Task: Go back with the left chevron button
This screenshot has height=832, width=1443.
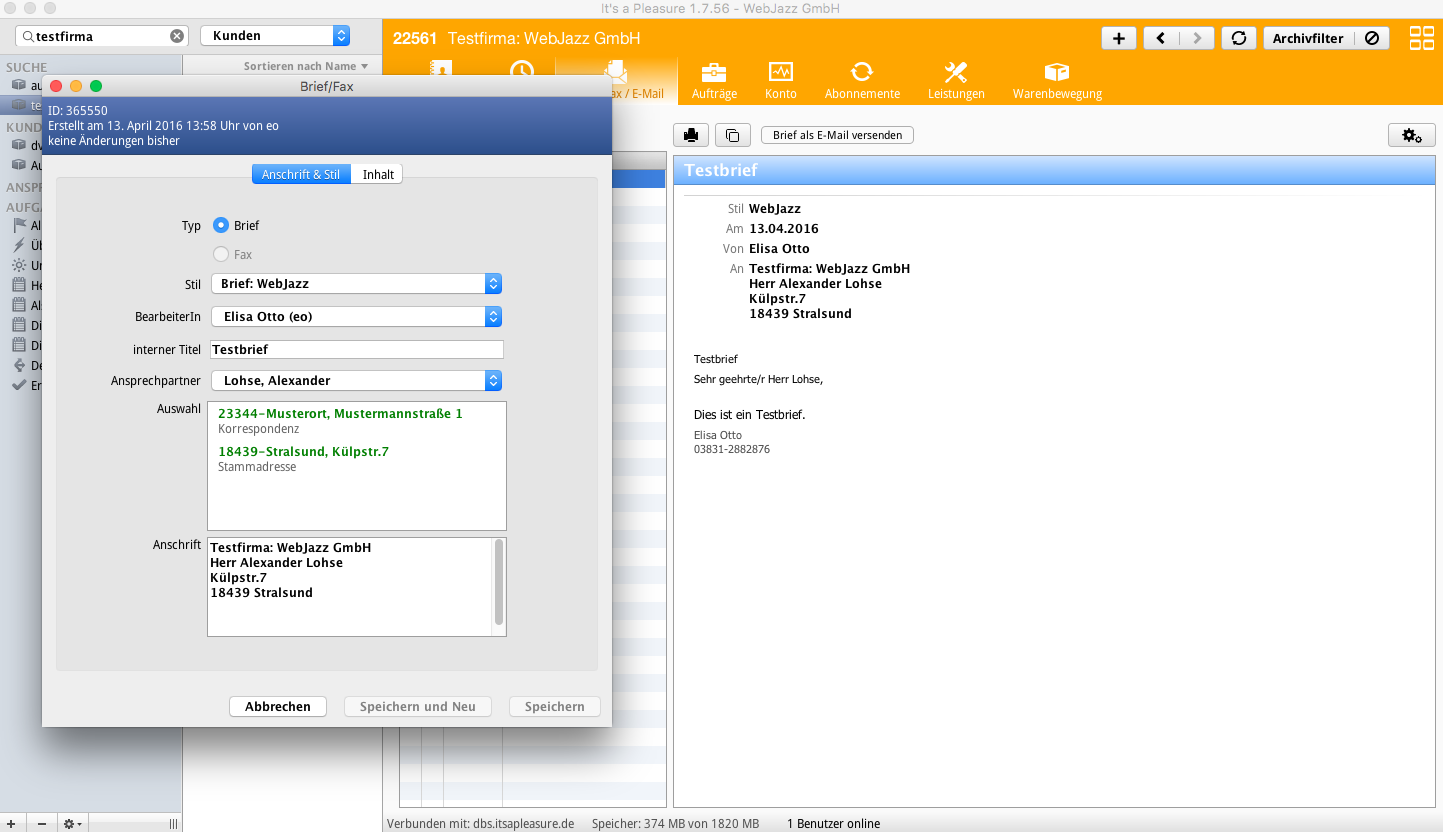Action: point(1161,38)
